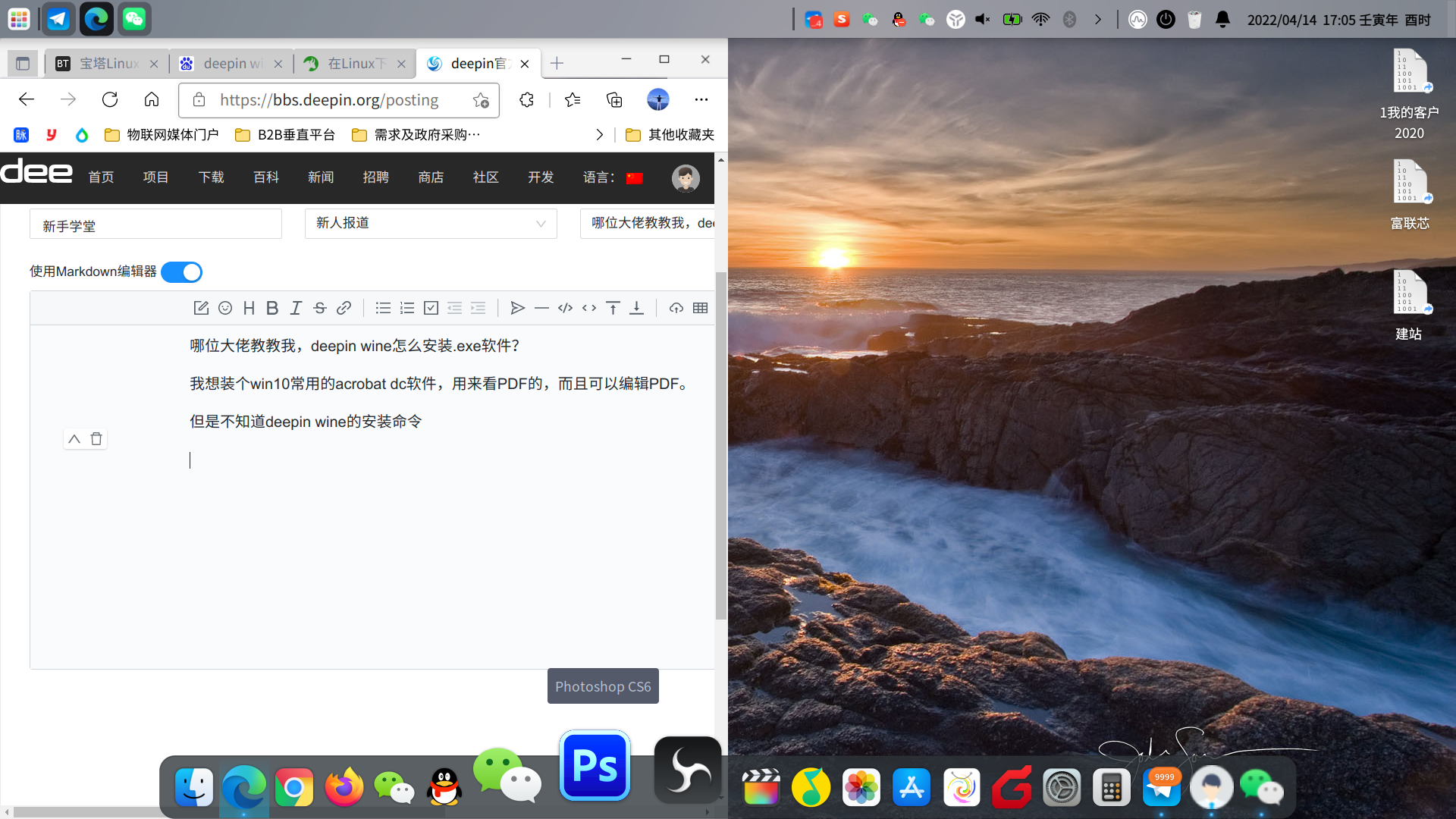This screenshot has width=1456, height=819.
Task: Click the italic formatting icon
Action: point(296,308)
